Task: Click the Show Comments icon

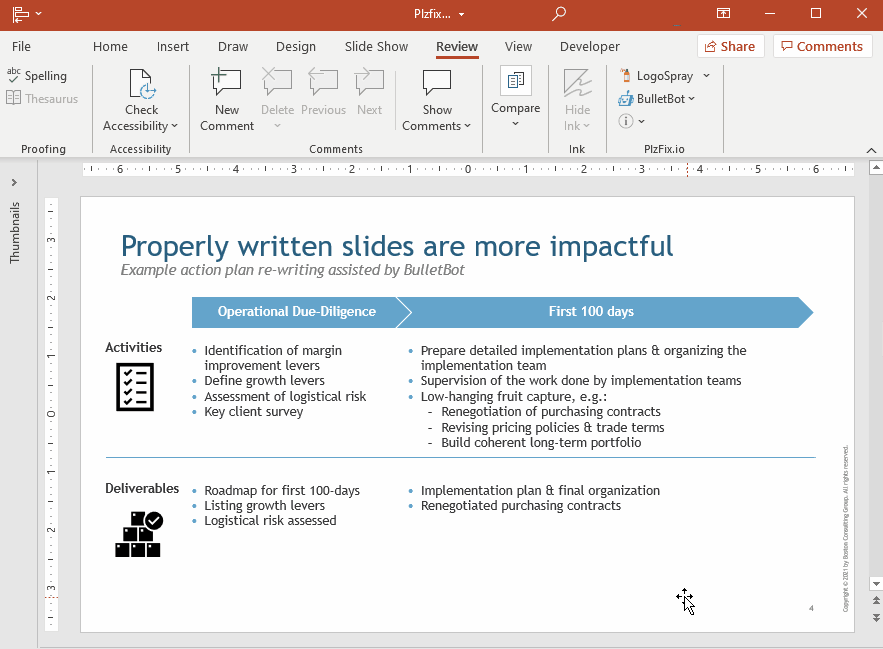Action: click(437, 86)
